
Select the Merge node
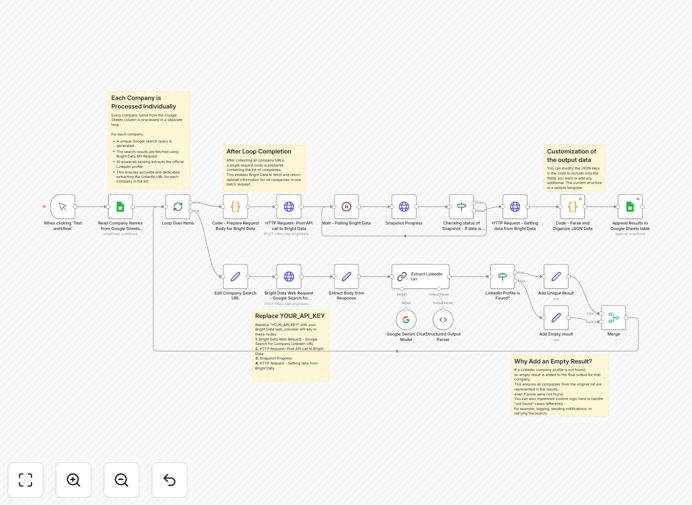613,317
